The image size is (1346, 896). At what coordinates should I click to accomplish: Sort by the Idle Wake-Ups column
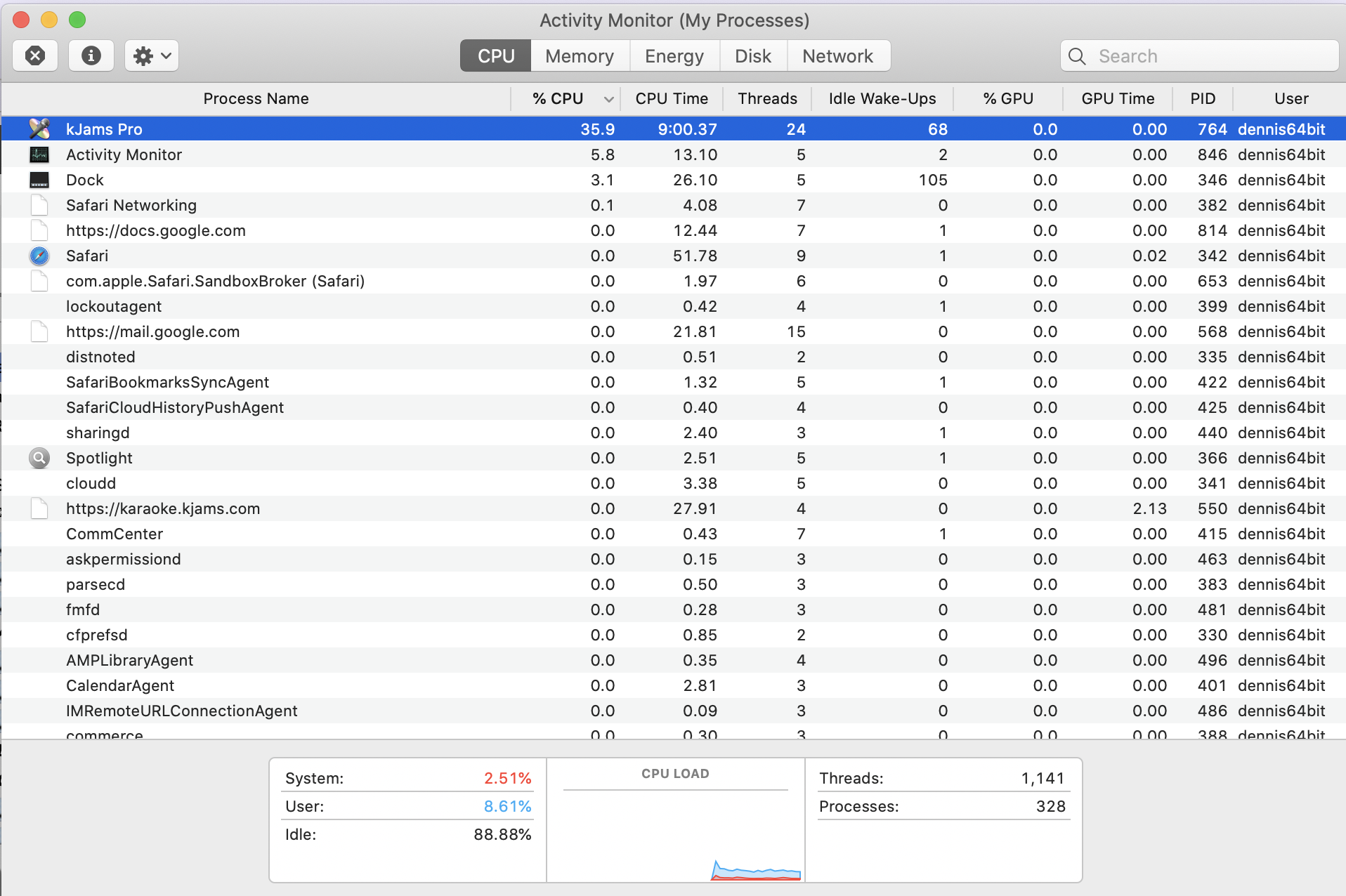[882, 98]
